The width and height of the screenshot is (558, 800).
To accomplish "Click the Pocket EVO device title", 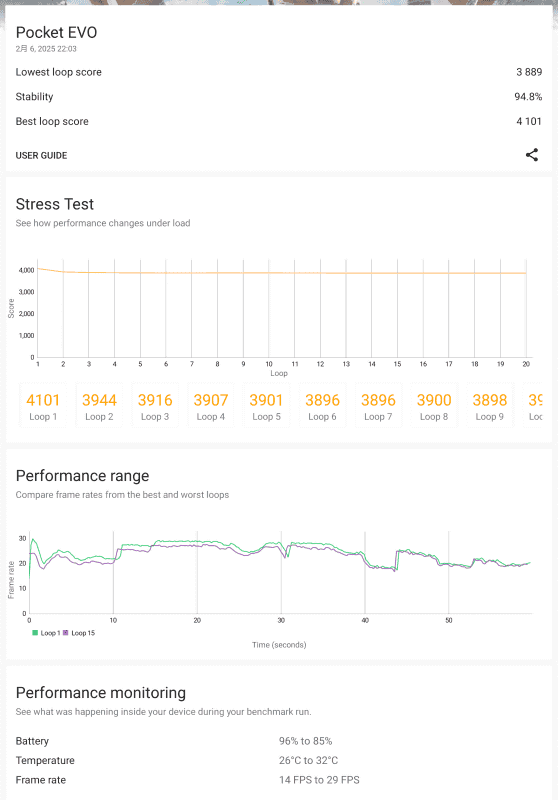I will click(56, 32).
